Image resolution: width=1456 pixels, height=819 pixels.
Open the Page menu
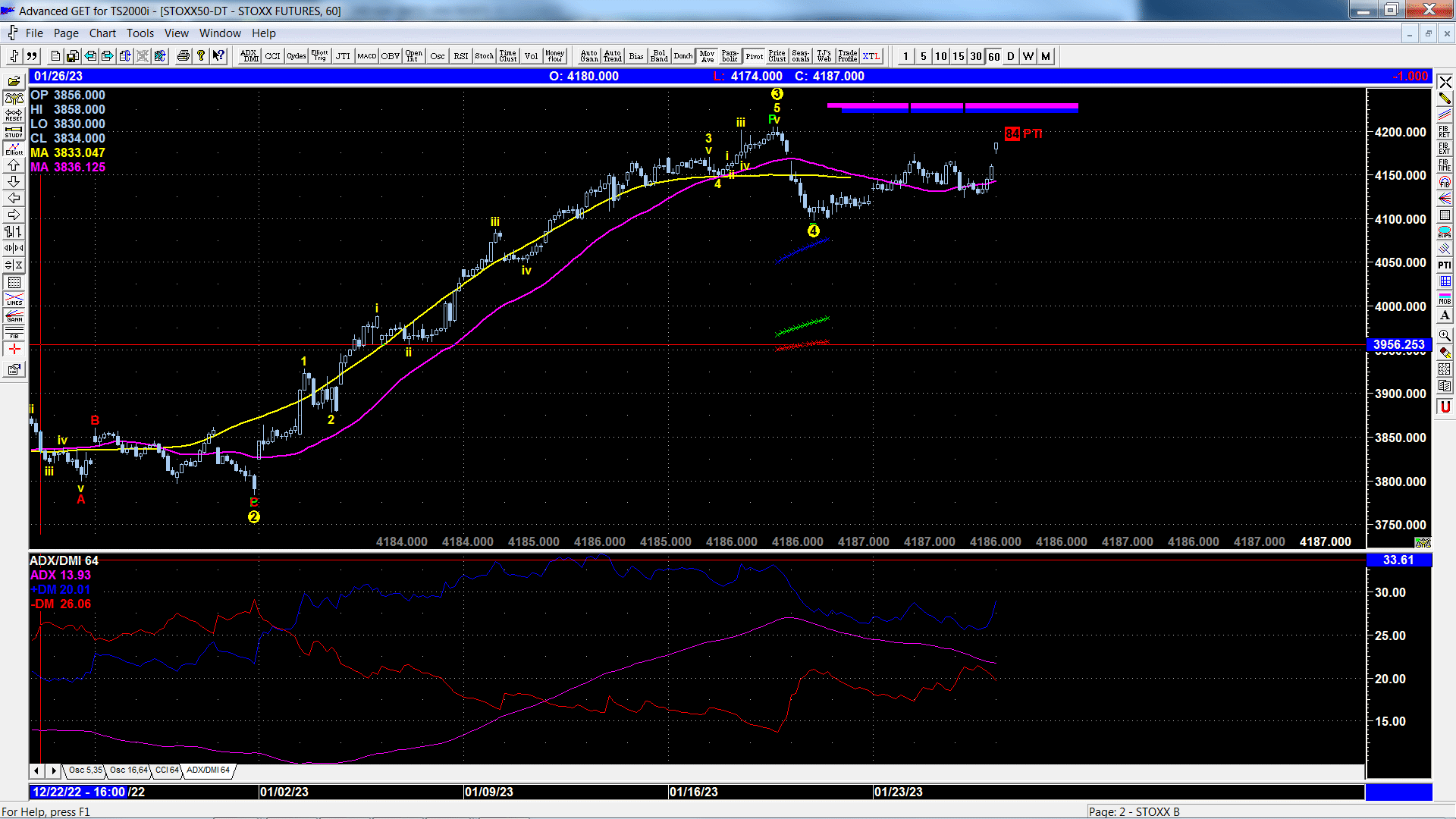(x=66, y=33)
